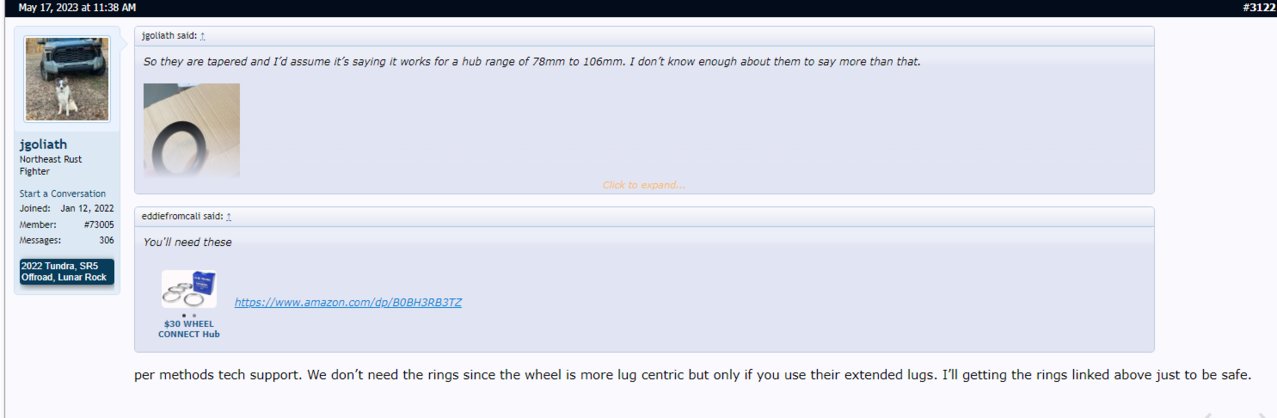Start a Conversation with jgoliath
This screenshot has width=1277, height=418.
[x=62, y=193]
